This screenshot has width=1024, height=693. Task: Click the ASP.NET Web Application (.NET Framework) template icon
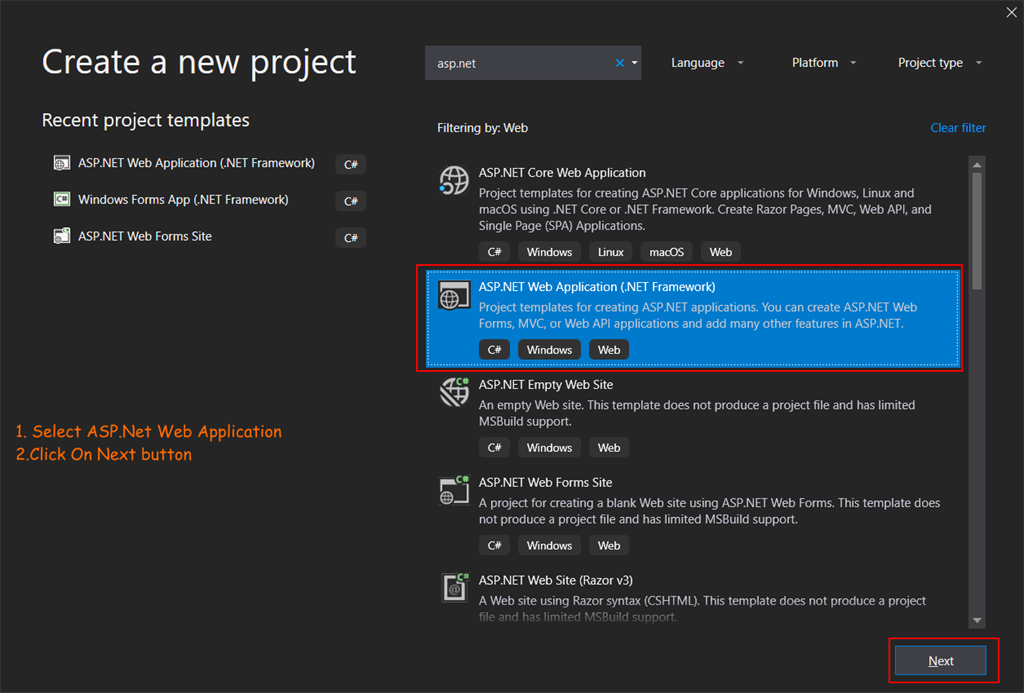click(x=454, y=295)
